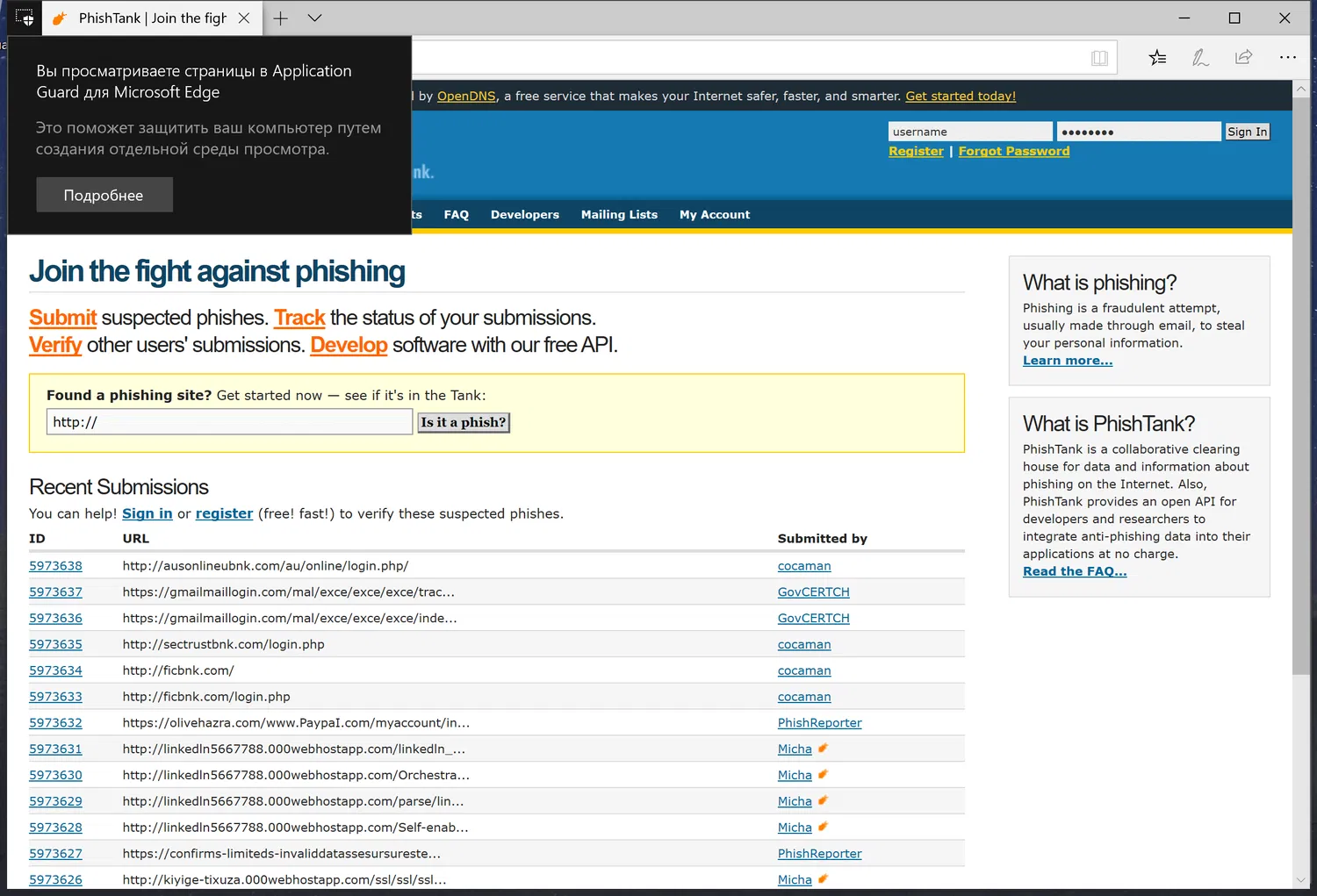Follow the orange Submit link
Image resolution: width=1317 pixels, height=896 pixels.
62,318
